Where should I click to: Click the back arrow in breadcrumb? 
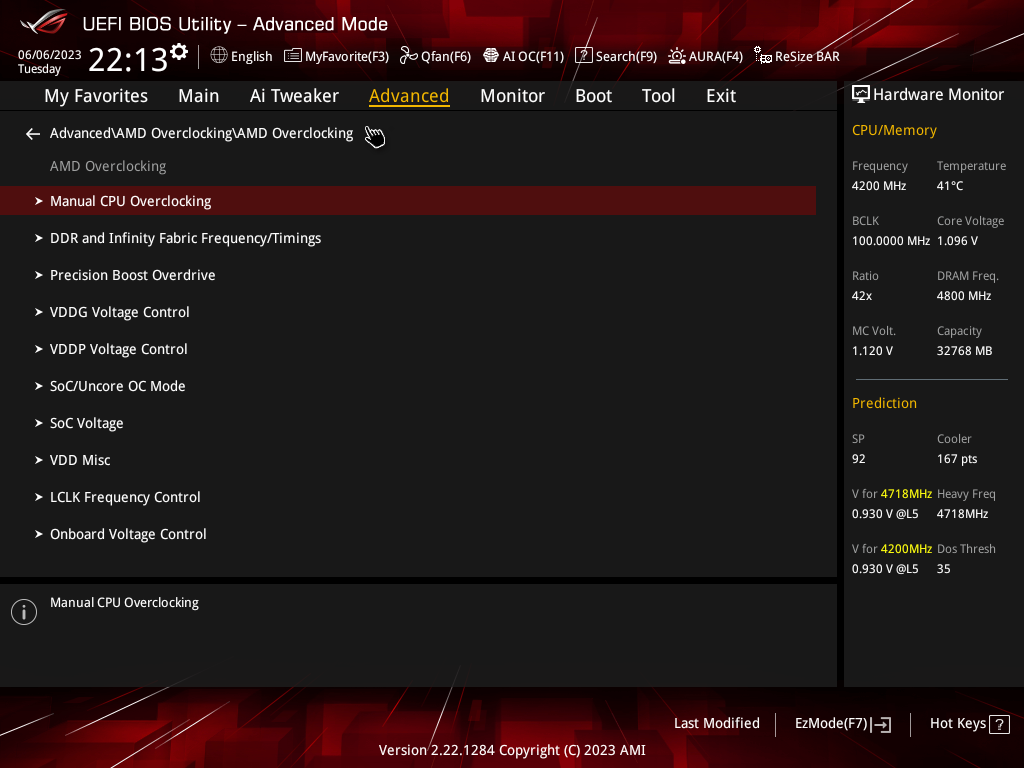pos(33,134)
